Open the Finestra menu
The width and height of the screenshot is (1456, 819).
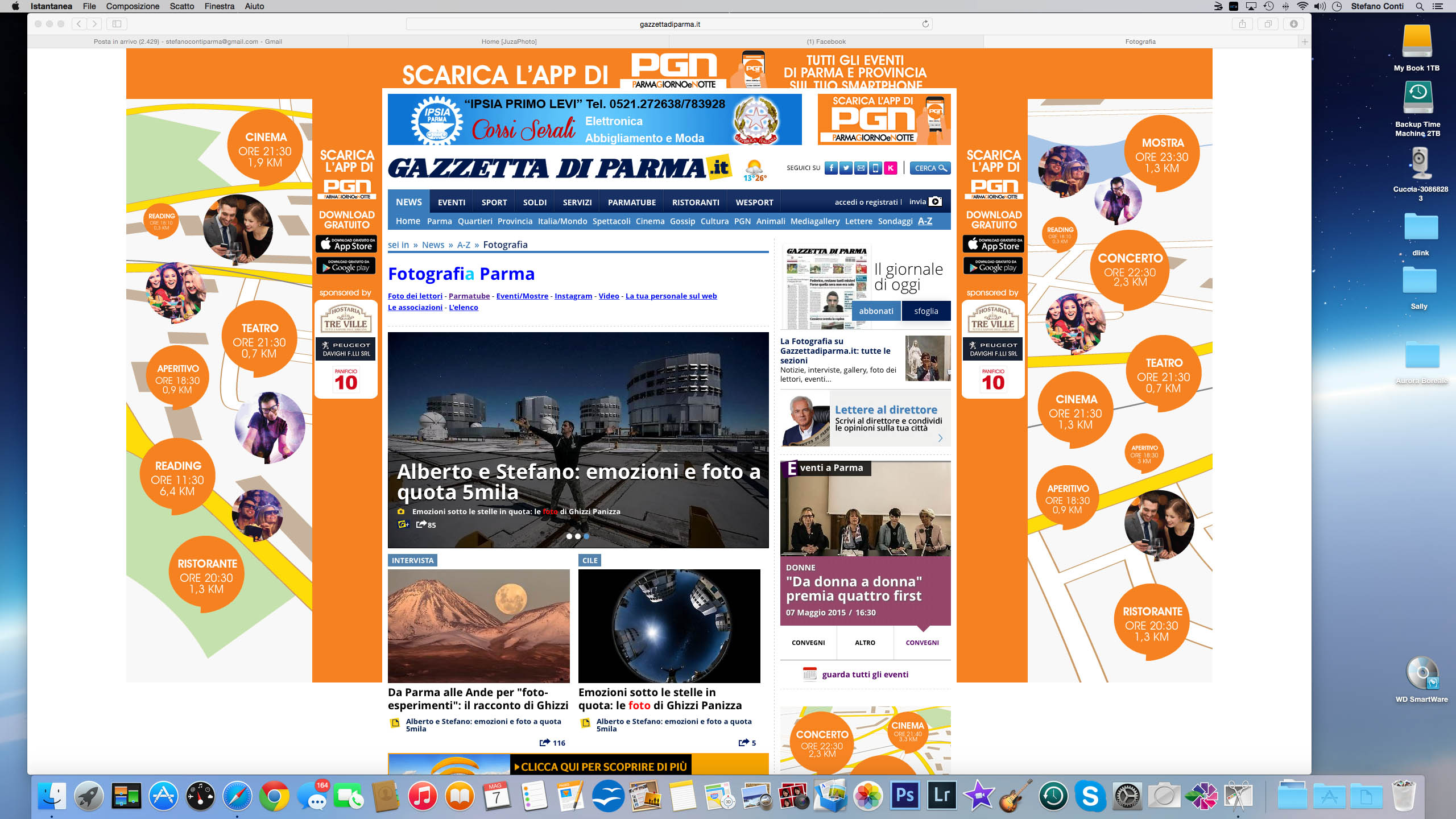tap(220, 6)
